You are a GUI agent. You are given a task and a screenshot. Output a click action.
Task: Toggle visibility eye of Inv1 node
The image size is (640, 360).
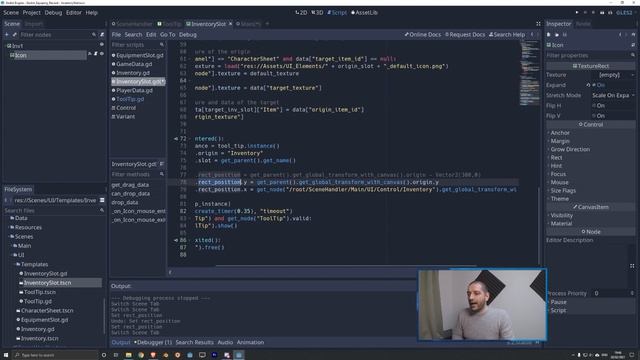102,44
